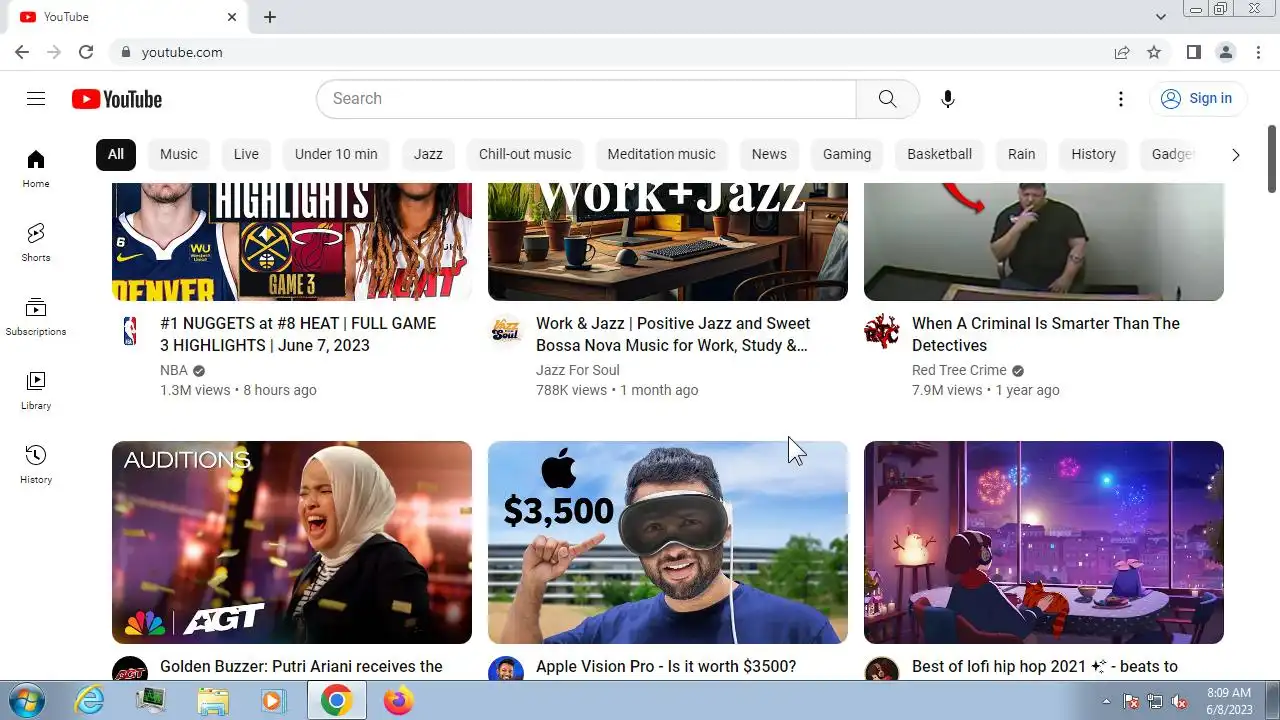1280x720 pixels.
Task: Open Subscriptions from the sidebar
Action: [36, 316]
